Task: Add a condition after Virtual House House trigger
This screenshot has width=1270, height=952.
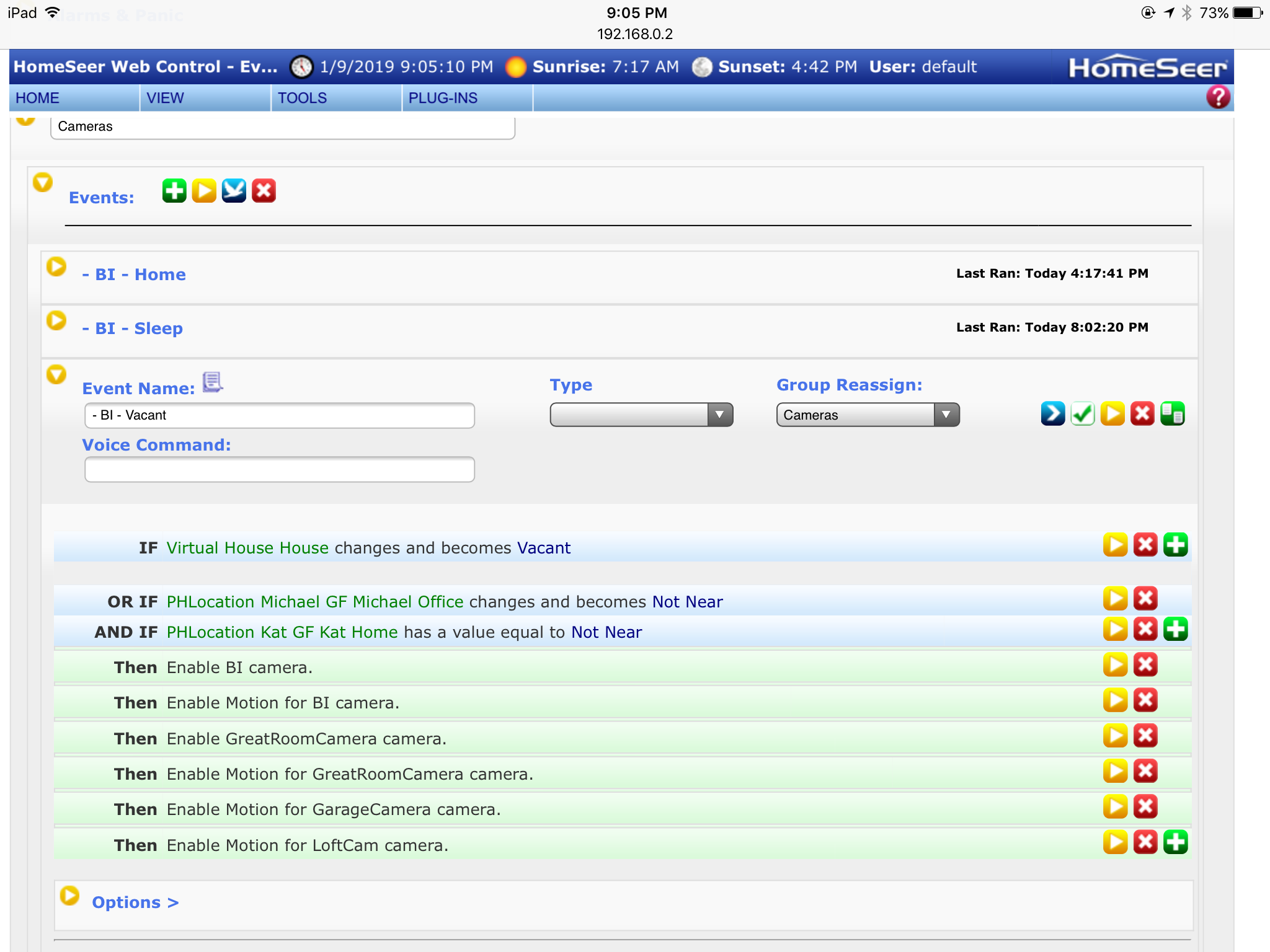Action: pos(1175,545)
